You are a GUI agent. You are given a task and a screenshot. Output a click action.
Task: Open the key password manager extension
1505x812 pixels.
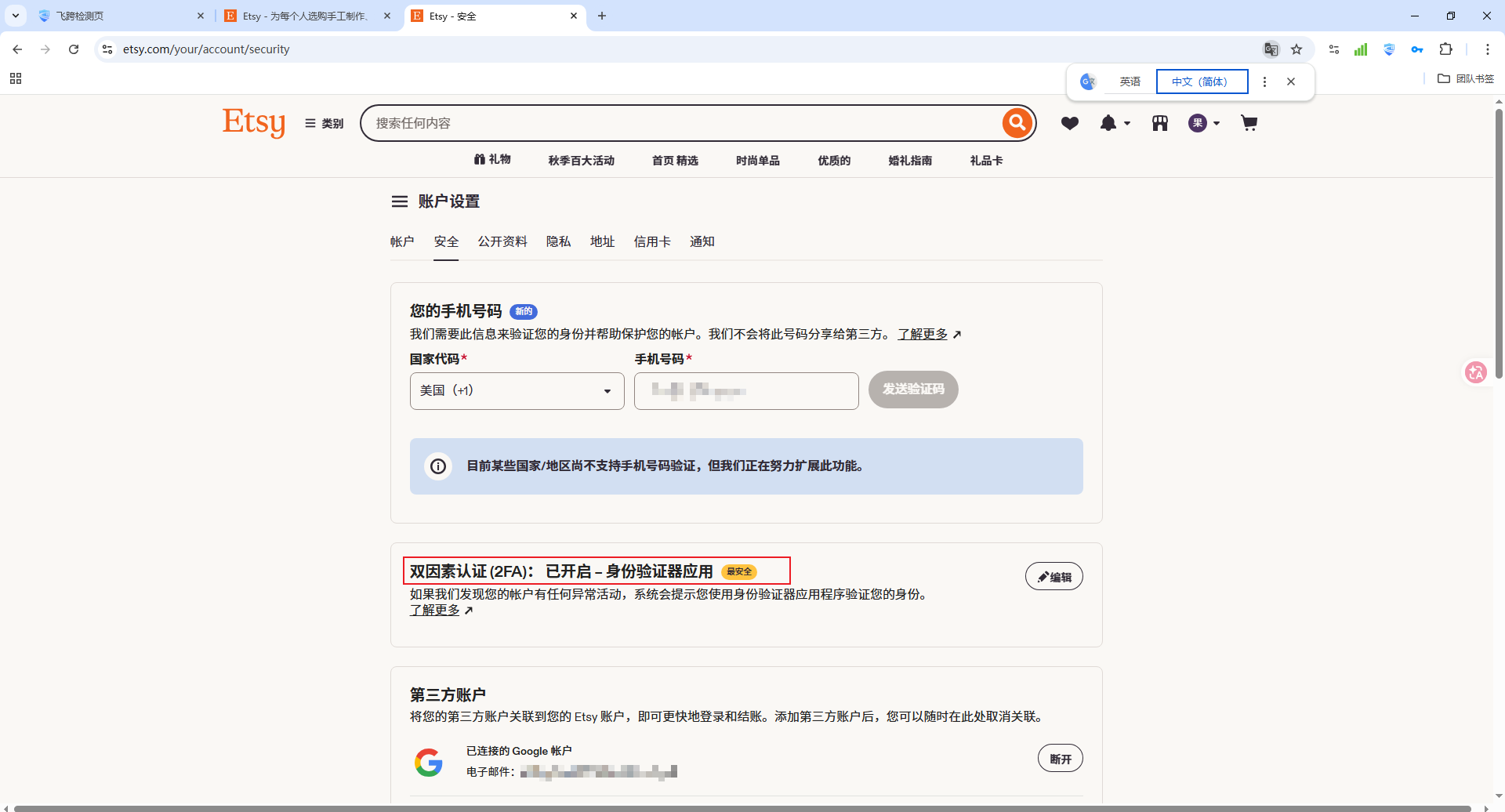click(x=1417, y=49)
